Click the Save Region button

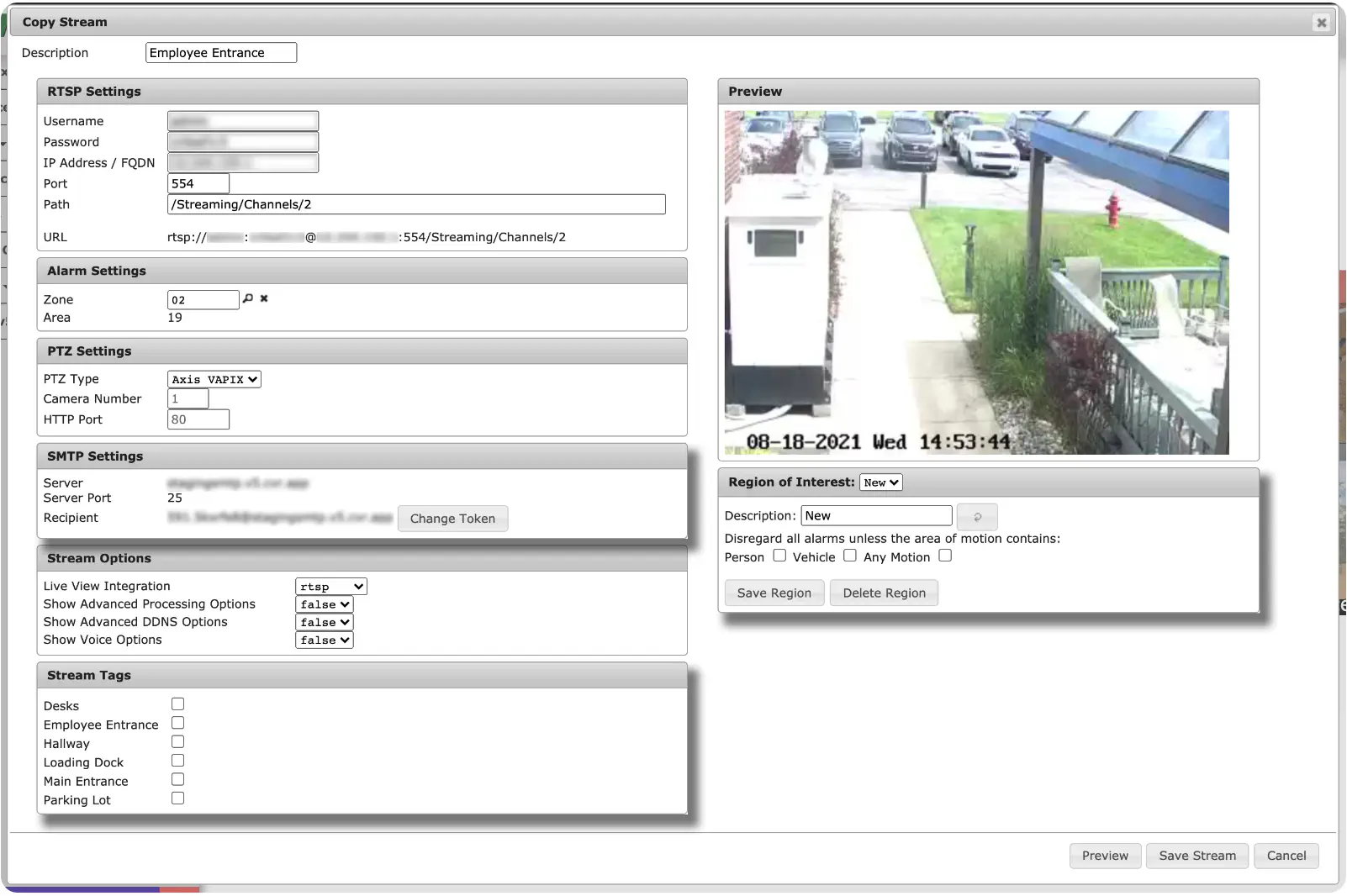pos(774,593)
